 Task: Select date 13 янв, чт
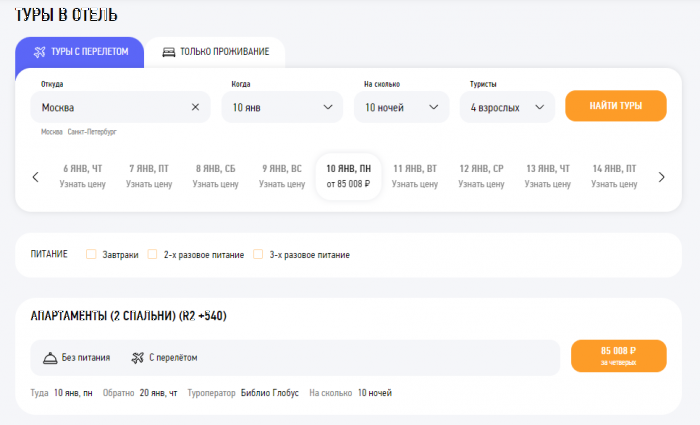(x=548, y=176)
